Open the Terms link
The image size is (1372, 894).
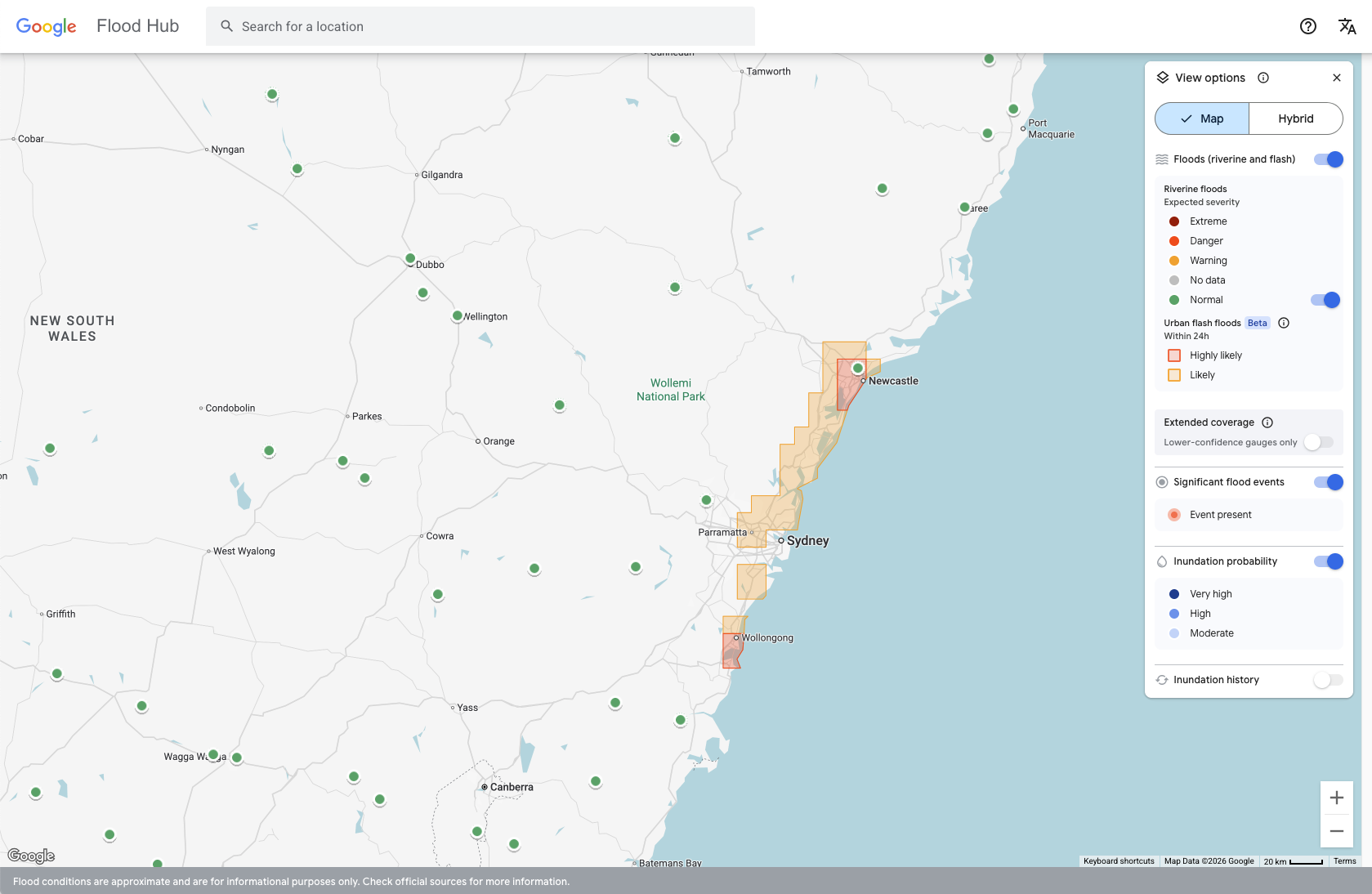tap(1344, 861)
